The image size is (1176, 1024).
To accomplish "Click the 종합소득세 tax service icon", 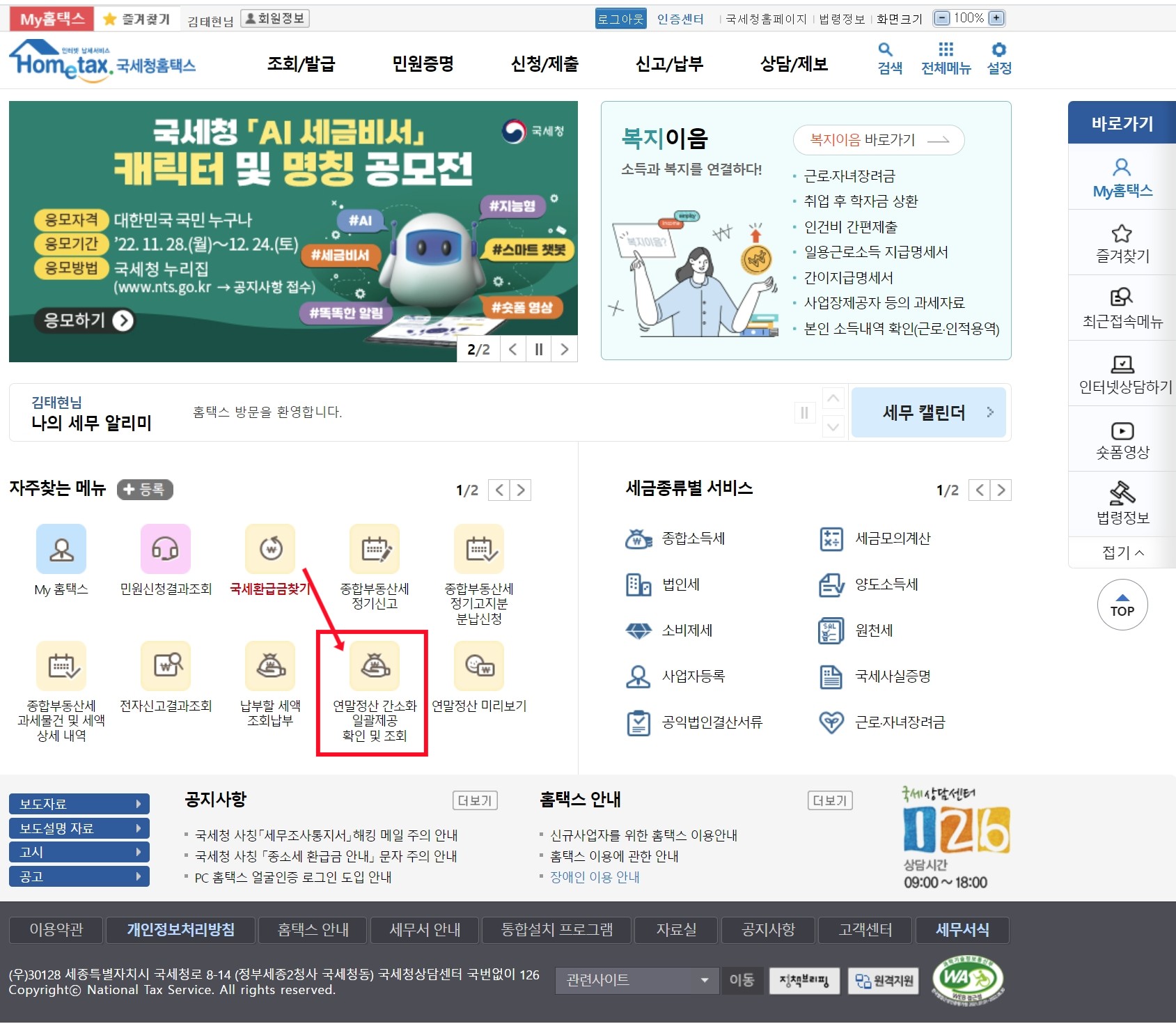I will point(638,538).
